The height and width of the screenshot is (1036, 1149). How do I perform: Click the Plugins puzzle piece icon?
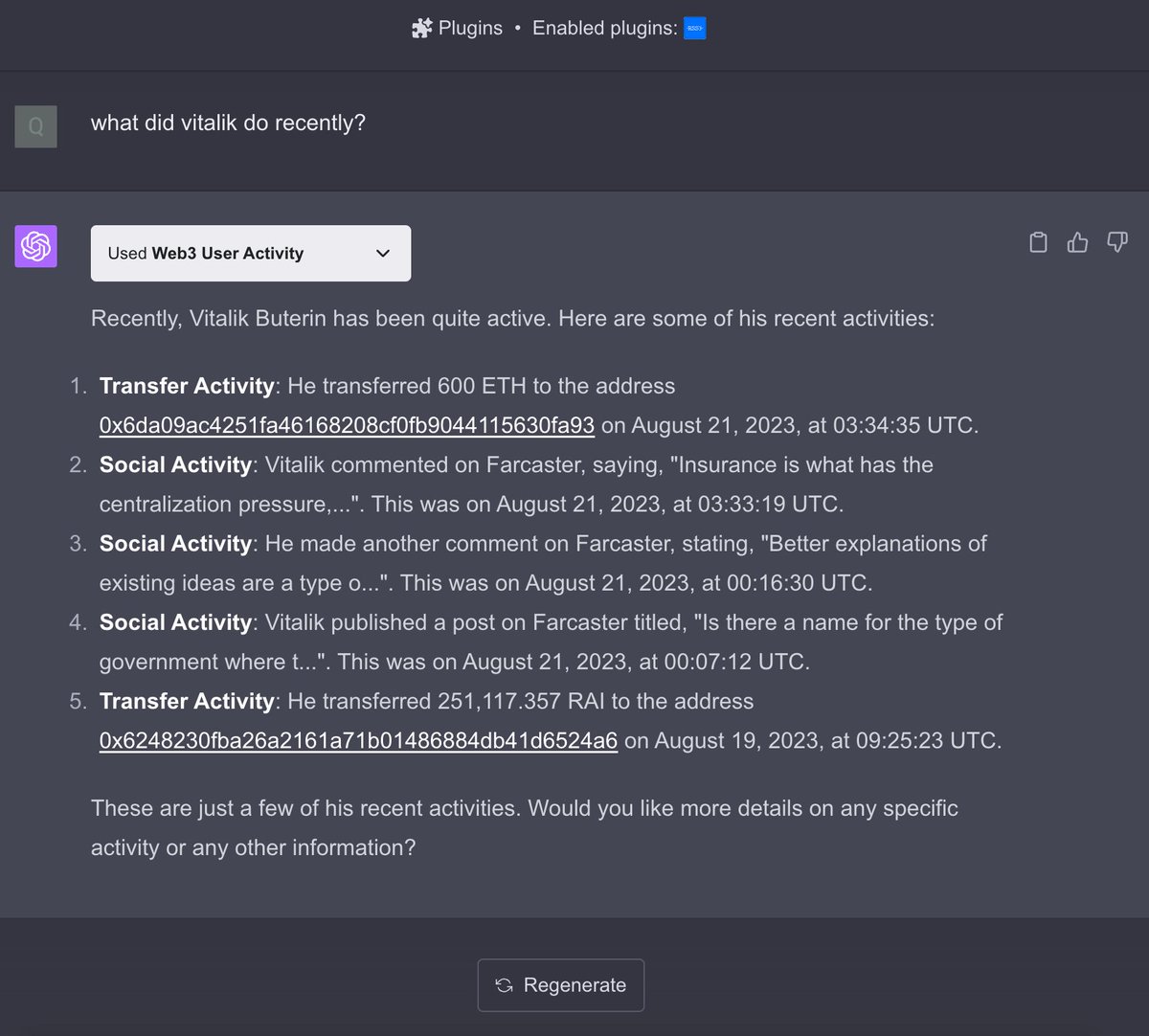[421, 29]
